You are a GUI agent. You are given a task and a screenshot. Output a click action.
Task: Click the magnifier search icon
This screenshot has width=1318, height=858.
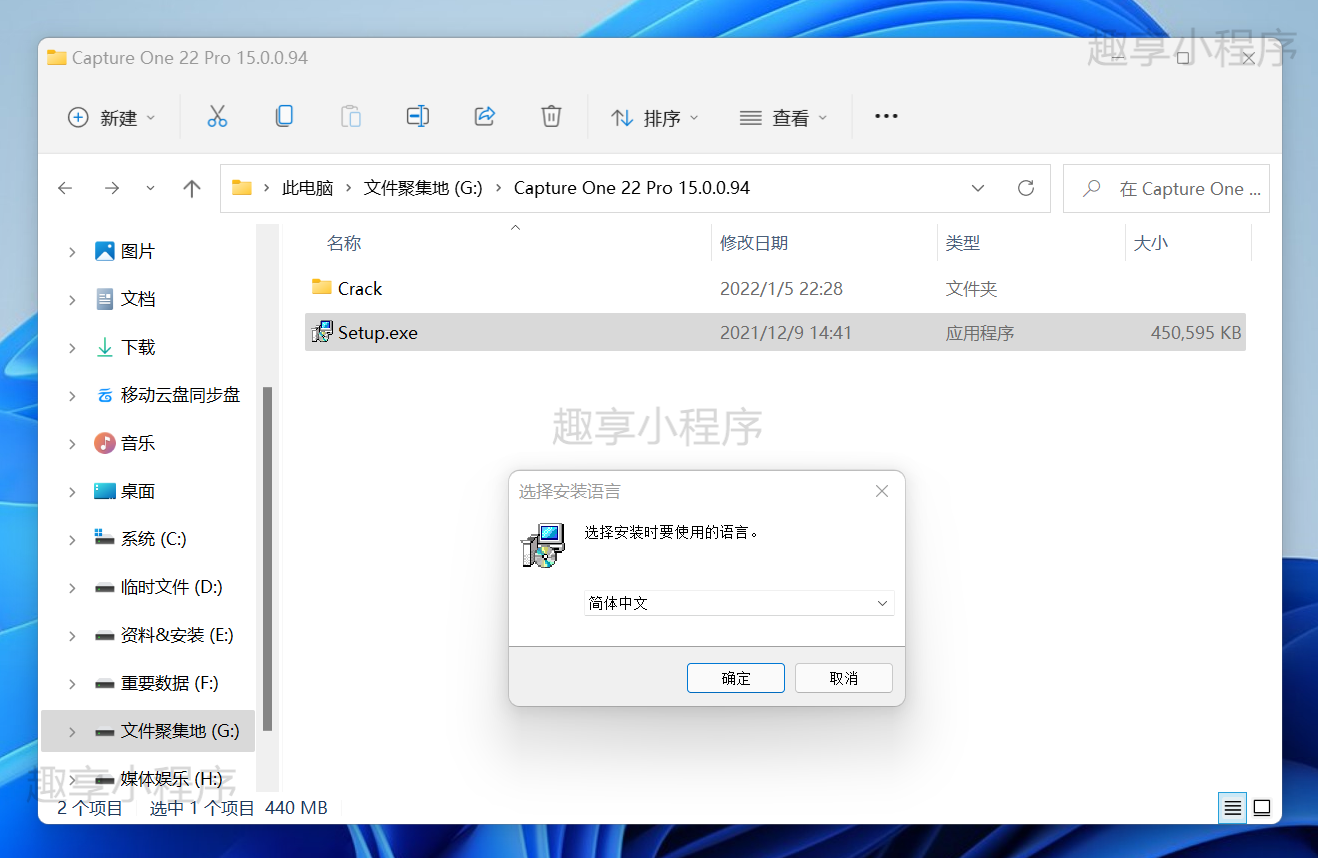point(1092,188)
